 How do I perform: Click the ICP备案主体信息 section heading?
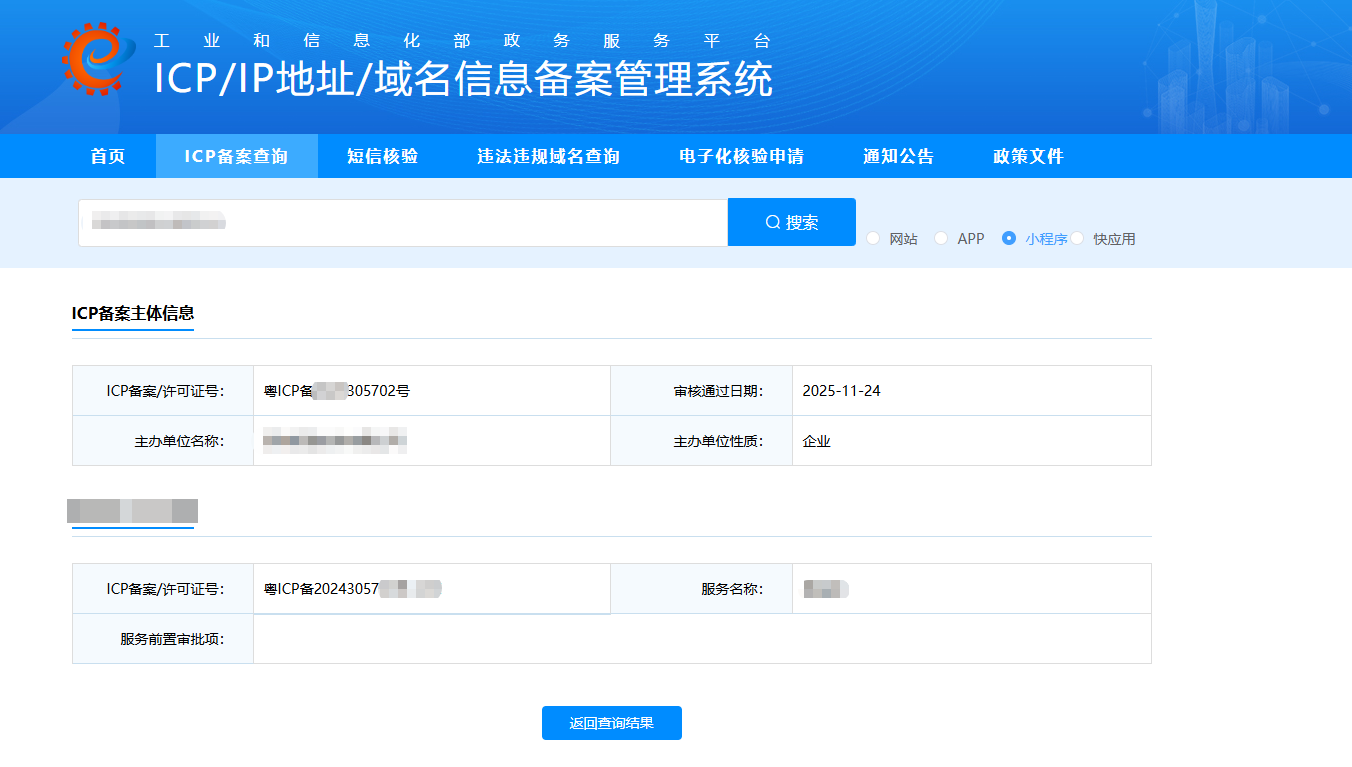[x=133, y=313]
